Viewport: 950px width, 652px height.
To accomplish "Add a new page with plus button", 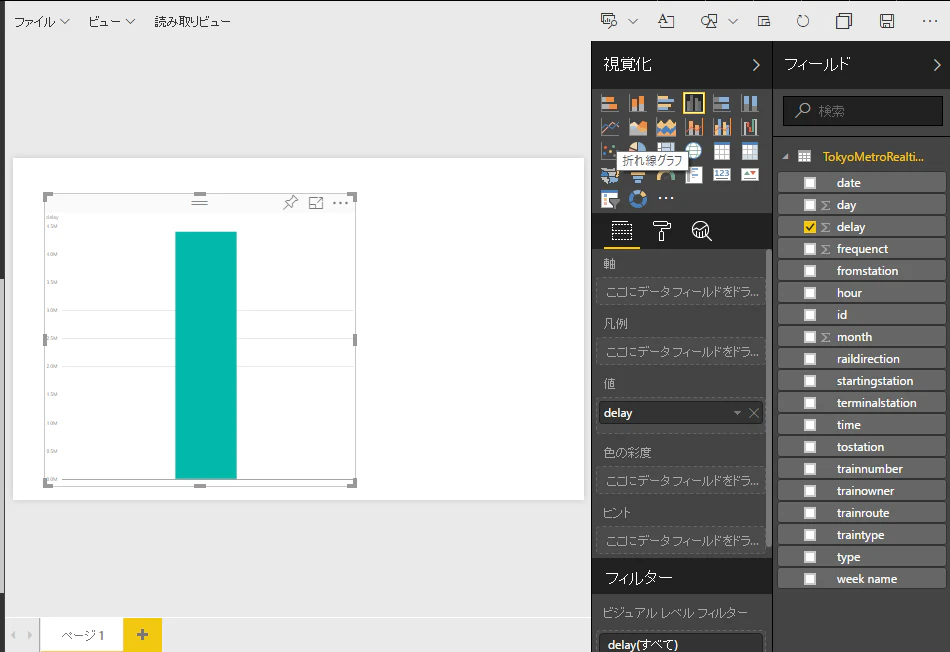I will tap(142, 634).
